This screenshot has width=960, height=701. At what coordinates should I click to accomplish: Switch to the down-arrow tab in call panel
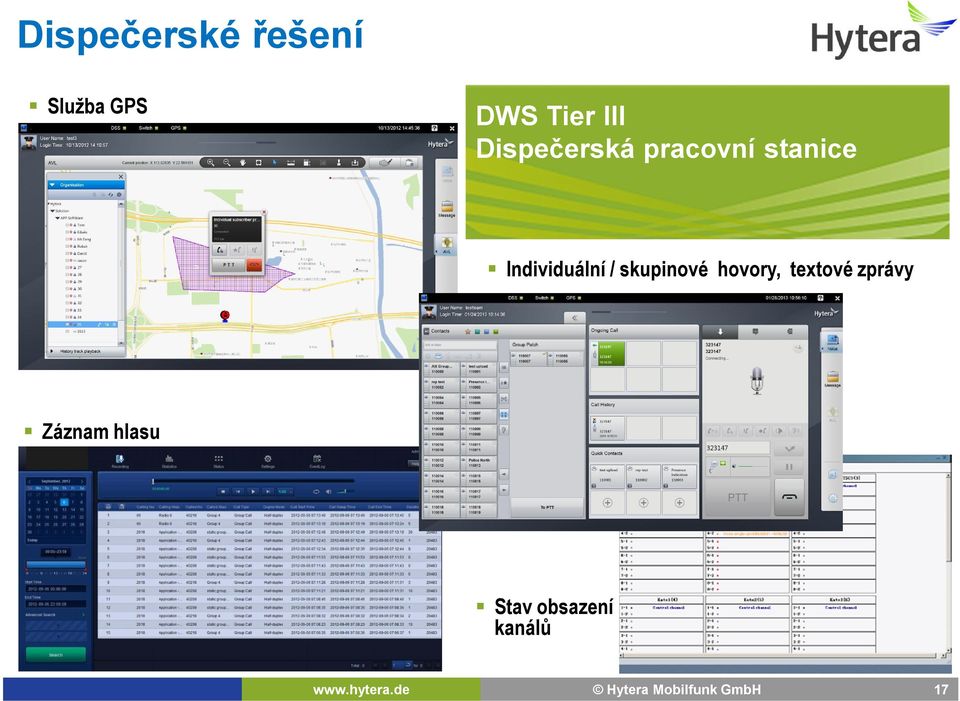720,331
